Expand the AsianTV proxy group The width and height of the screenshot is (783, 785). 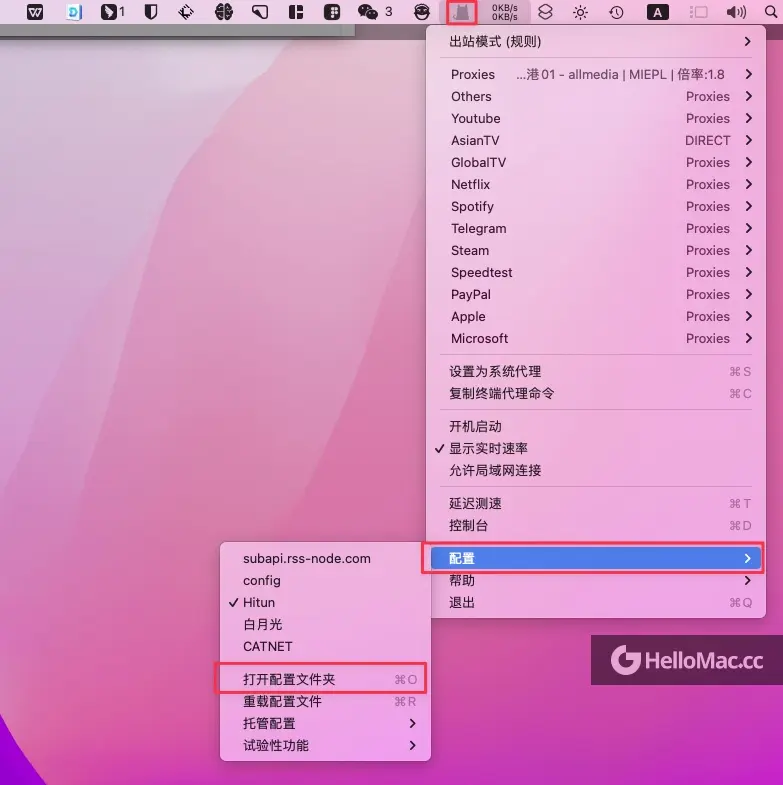(596, 141)
